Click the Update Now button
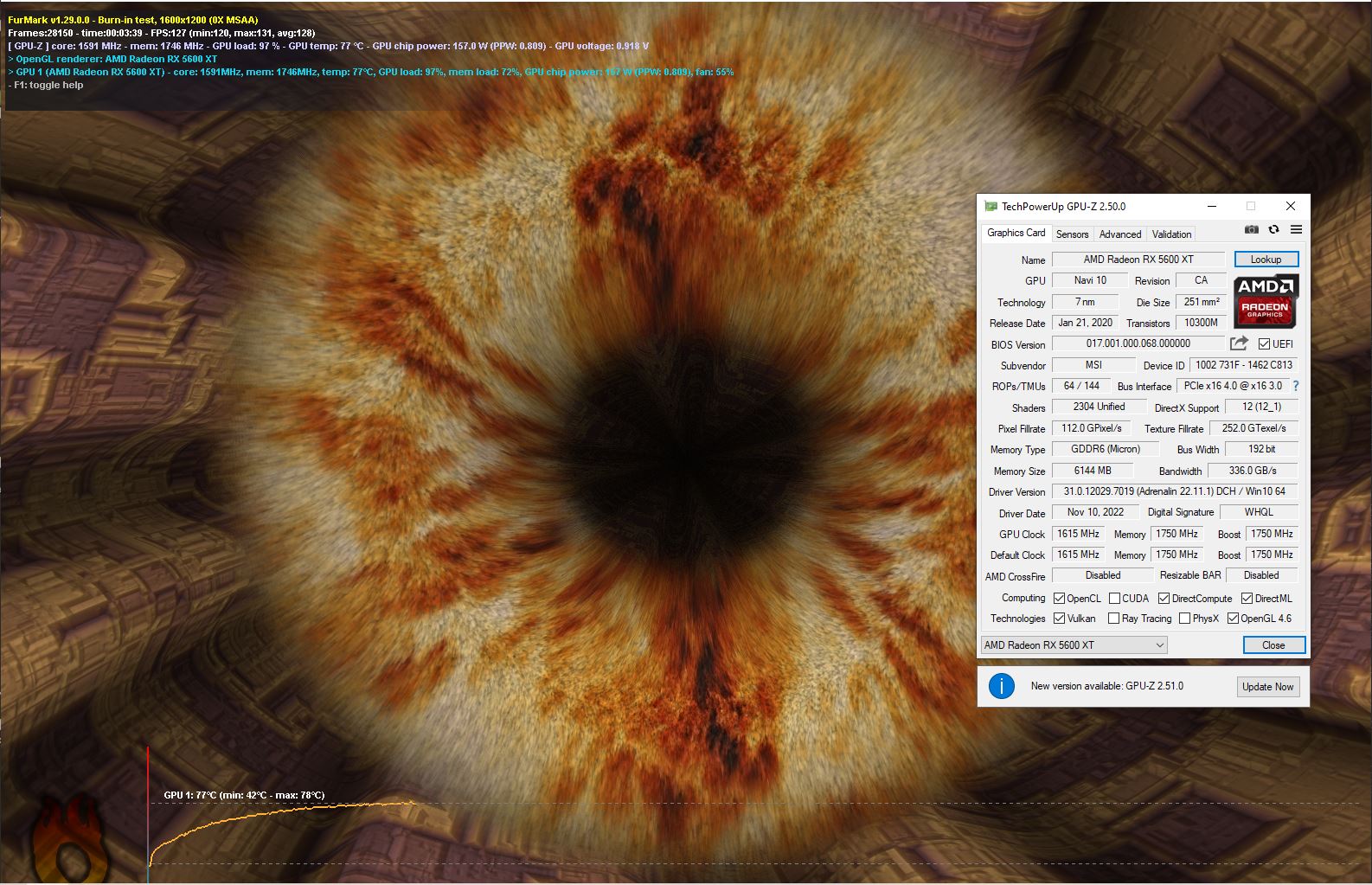Screen dimensions: 1372x885 coord(1267,687)
